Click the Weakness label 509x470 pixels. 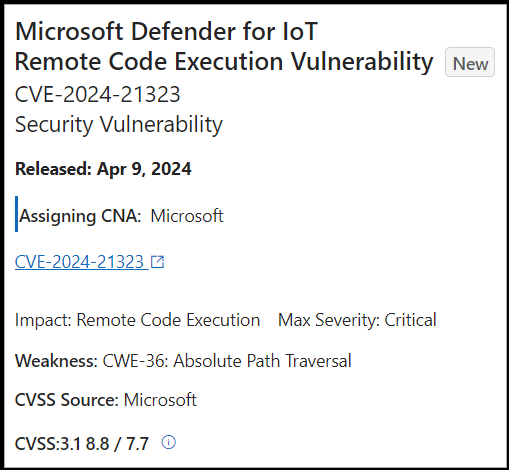tap(56, 361)
